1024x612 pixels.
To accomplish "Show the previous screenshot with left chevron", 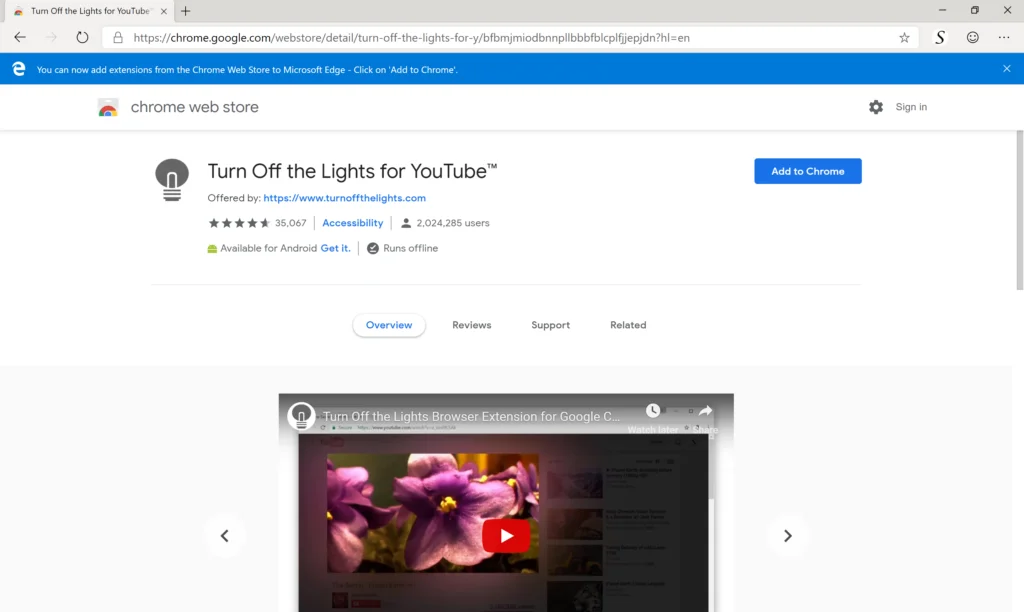I will pos(225,536).
